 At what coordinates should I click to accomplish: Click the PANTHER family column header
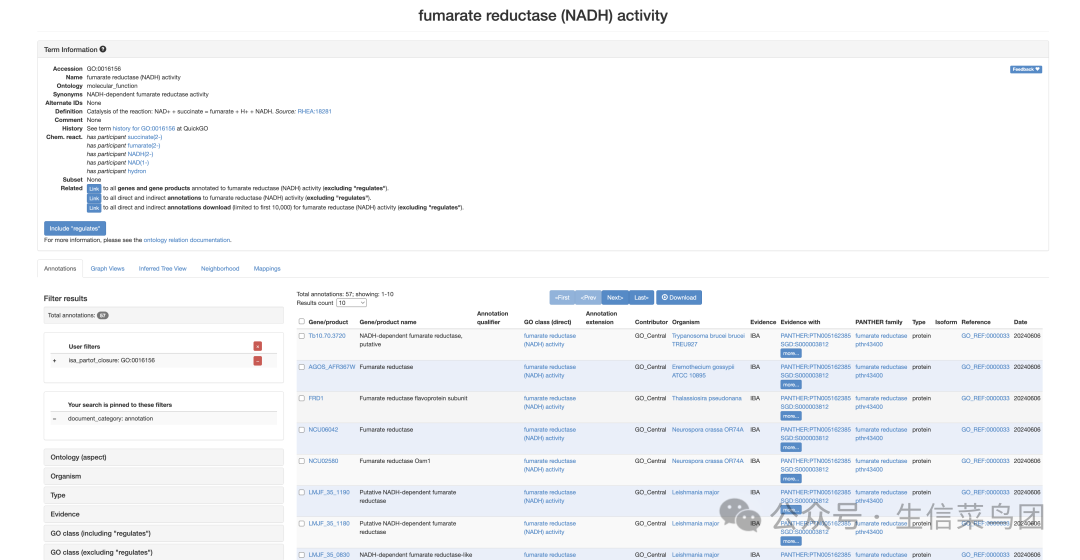pyautogui.click(x=879, y=322)
